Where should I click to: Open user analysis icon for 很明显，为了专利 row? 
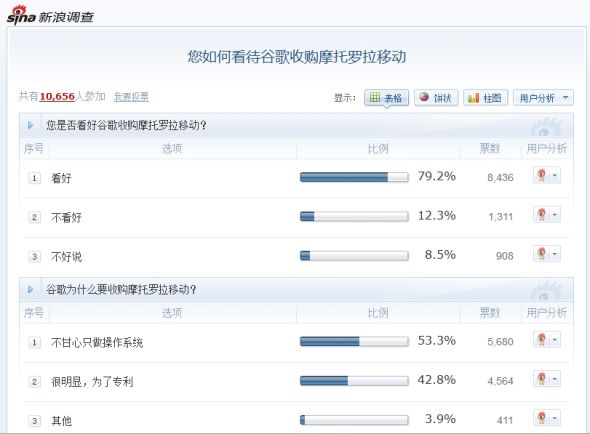[542, 379]
